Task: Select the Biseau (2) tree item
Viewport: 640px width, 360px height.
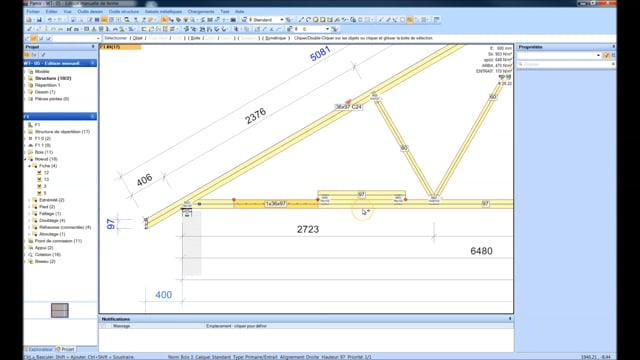Action: [45, 262]
